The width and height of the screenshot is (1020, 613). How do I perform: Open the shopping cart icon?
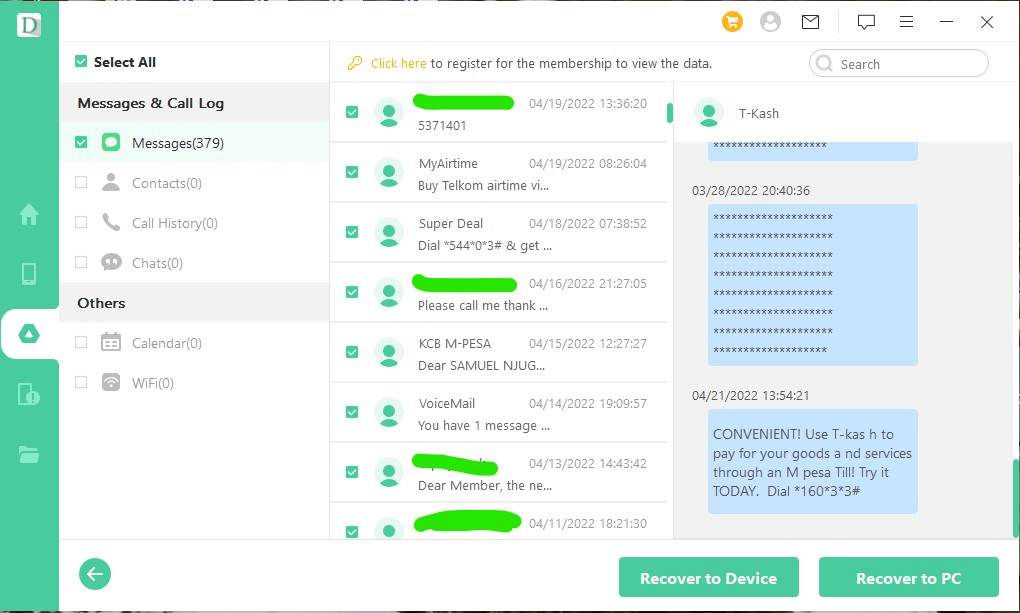pos(732,22)
